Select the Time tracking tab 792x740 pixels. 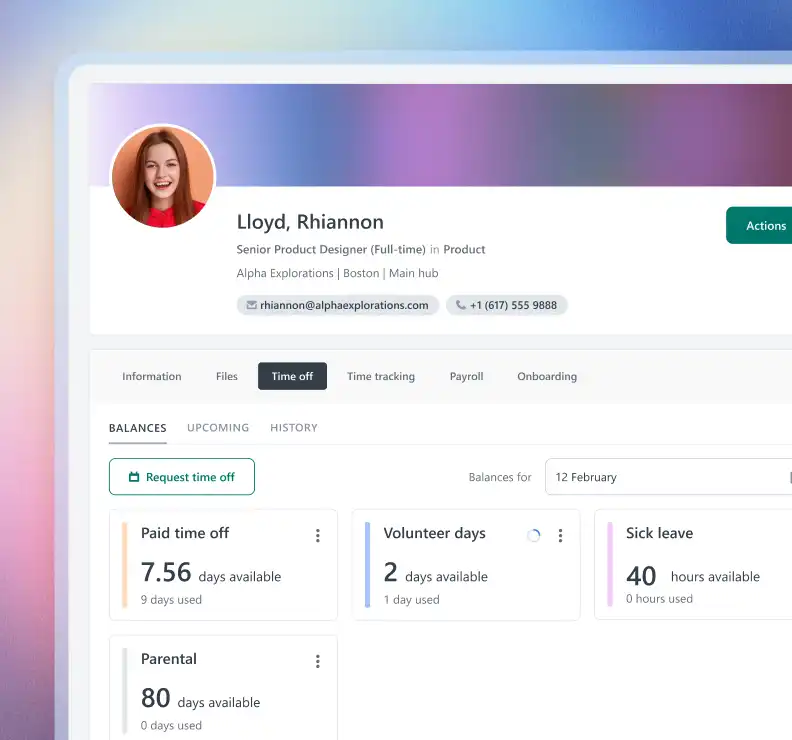381,376
